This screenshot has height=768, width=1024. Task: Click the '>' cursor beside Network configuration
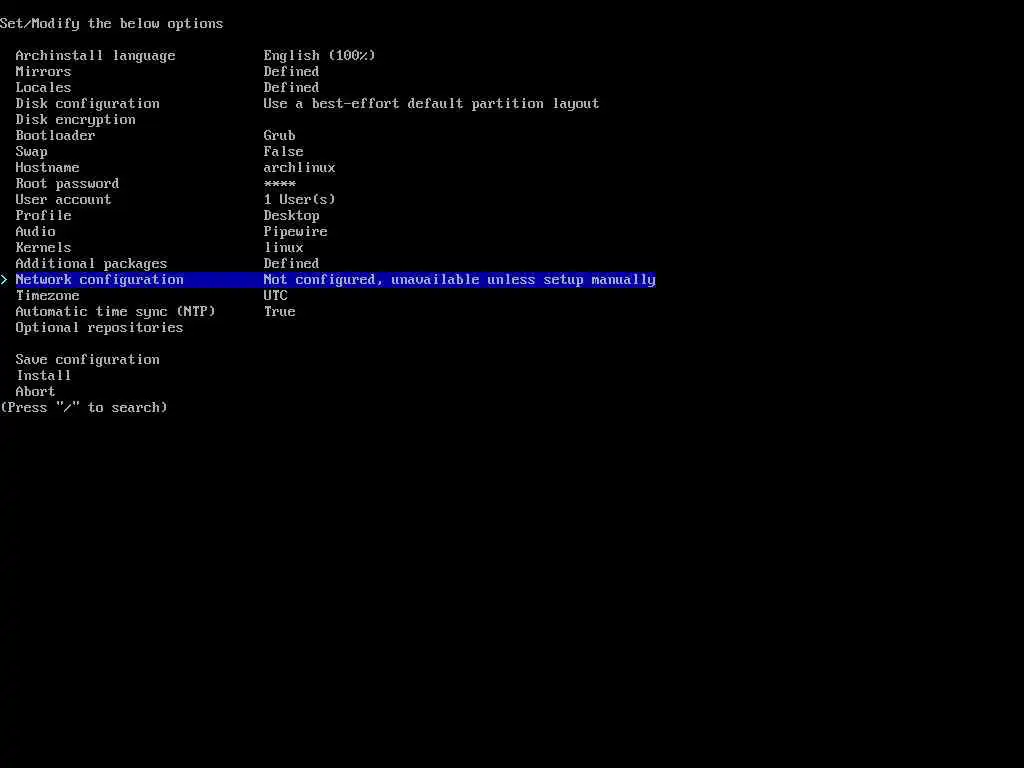pos(4,280)
